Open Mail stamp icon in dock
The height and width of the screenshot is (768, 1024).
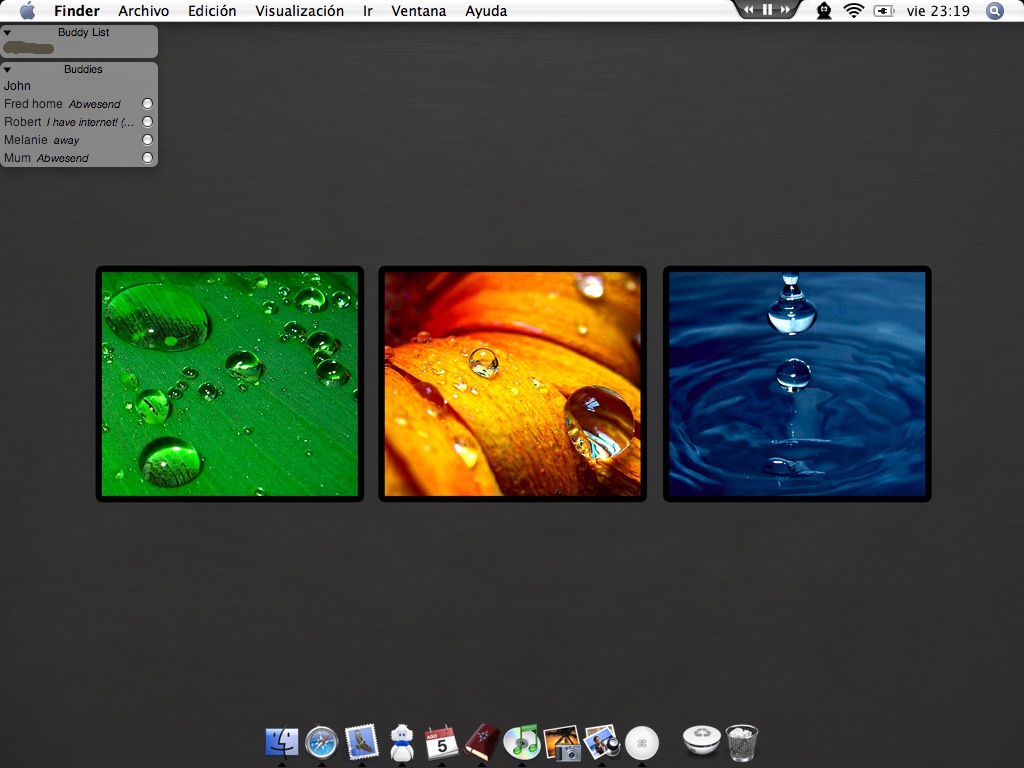pos(362,742)
